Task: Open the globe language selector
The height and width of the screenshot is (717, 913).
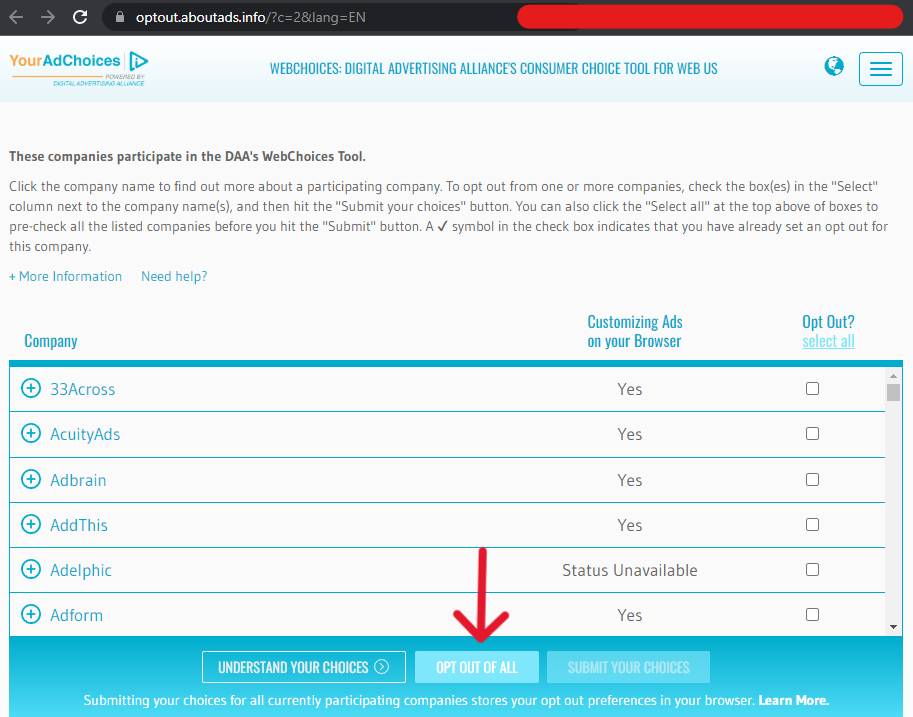Action: click(834, 66)
